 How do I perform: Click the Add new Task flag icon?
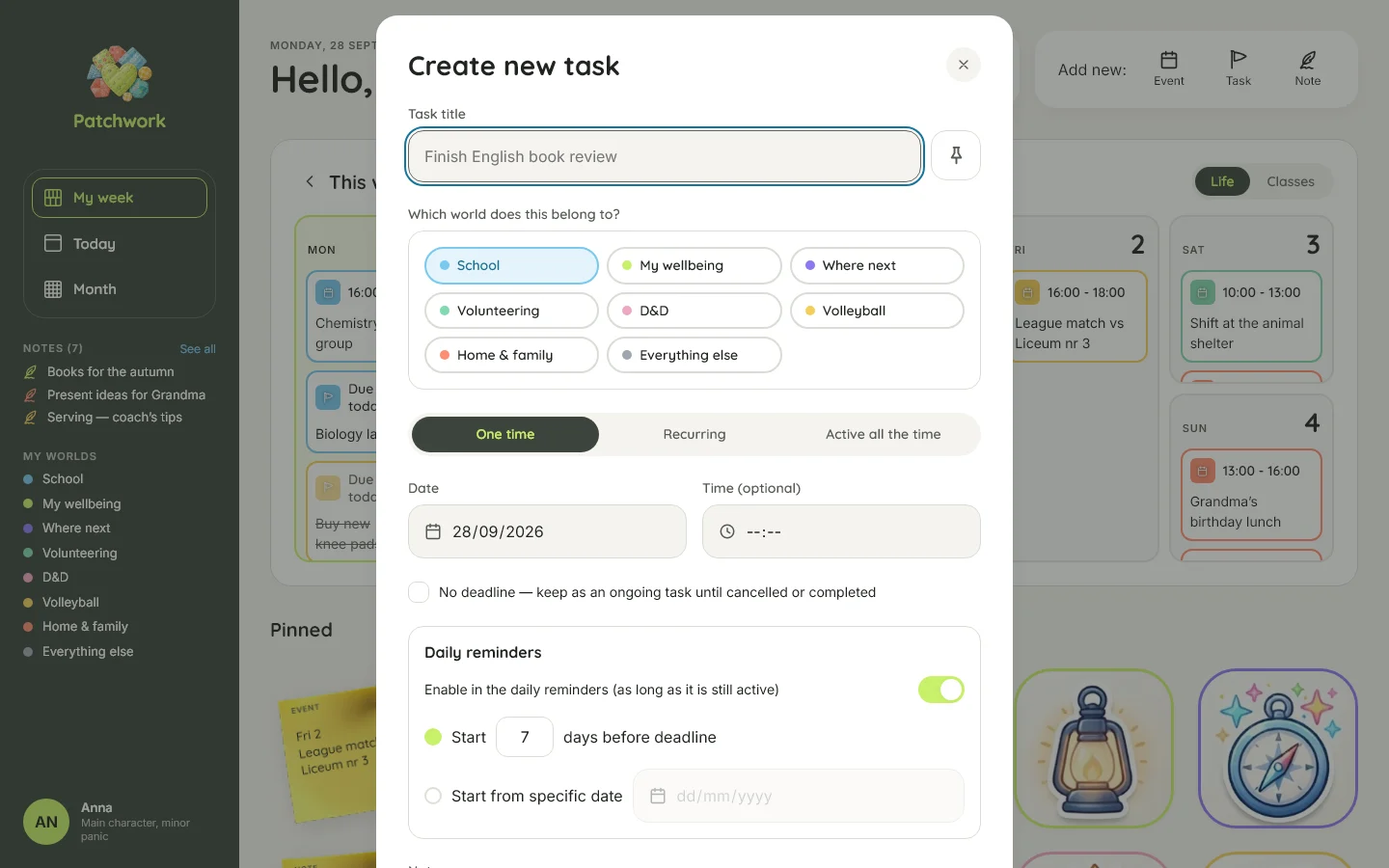1239,60
